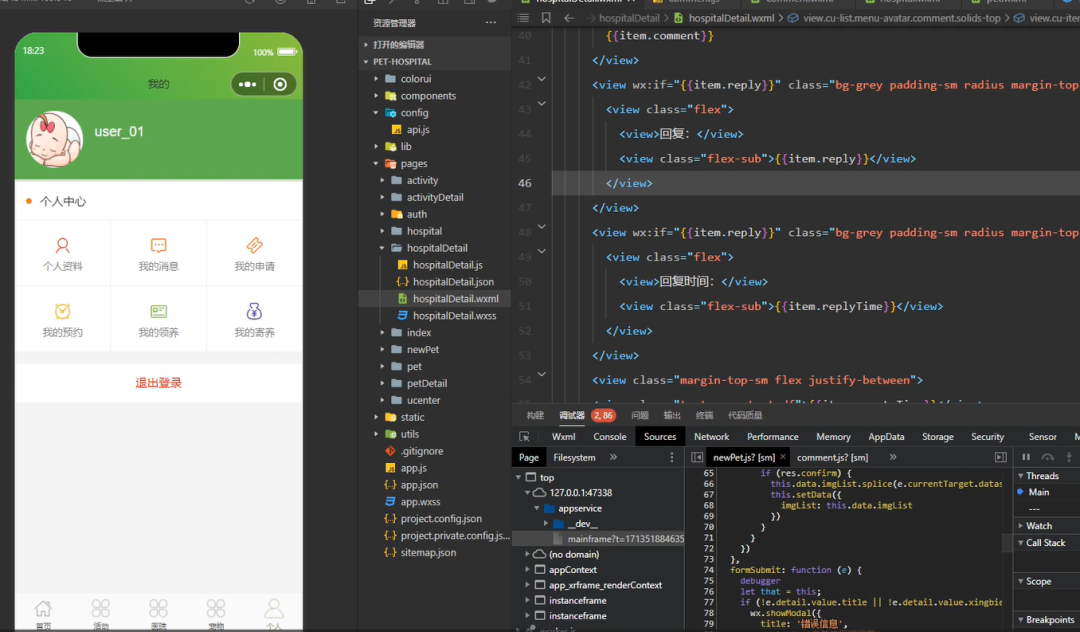The image size is (1080, 632).
Task: Select the inspect element picker icon
Action: (524, 436)
